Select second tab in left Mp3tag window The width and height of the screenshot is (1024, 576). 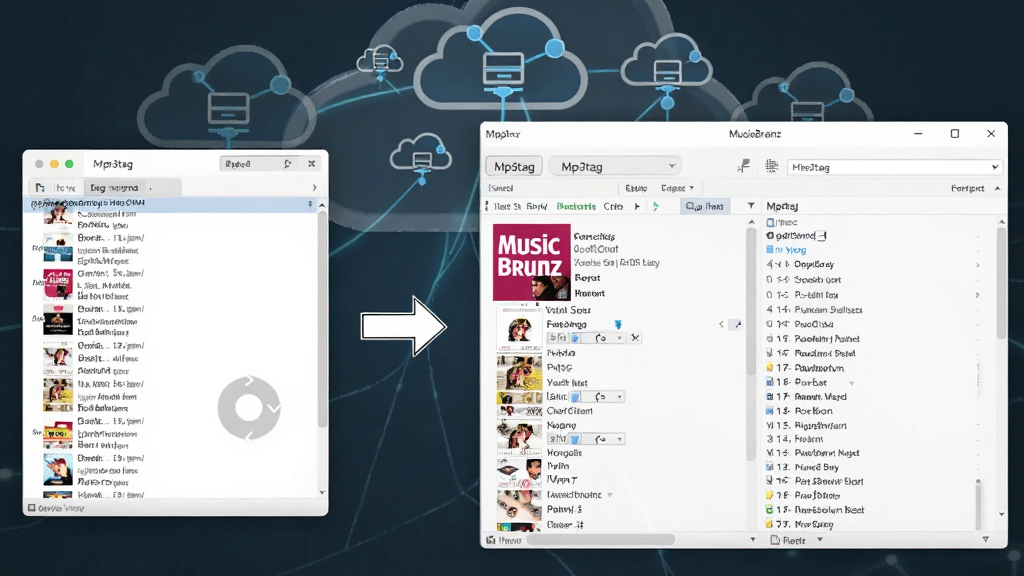[x=65, y=187]
